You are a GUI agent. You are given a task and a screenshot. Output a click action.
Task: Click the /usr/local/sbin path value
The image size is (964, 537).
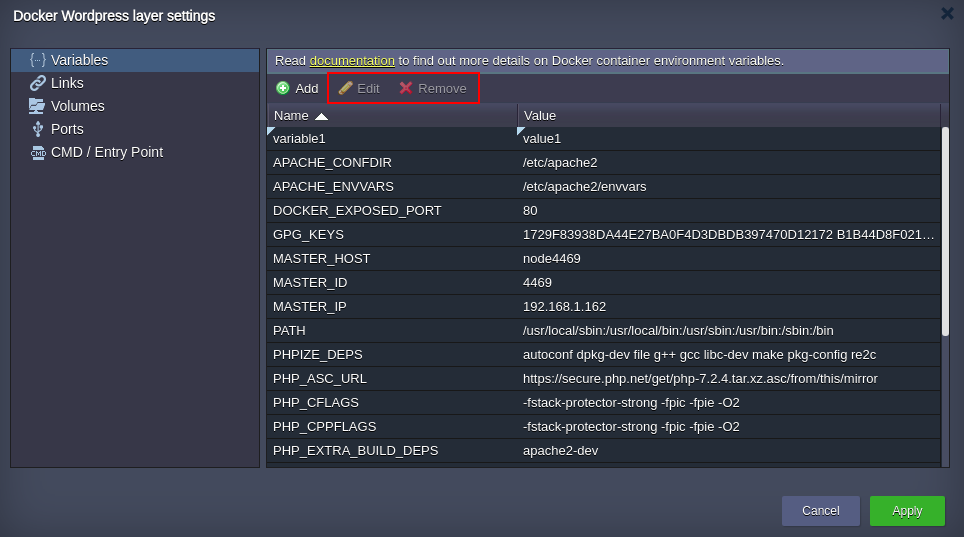[678, 331]
